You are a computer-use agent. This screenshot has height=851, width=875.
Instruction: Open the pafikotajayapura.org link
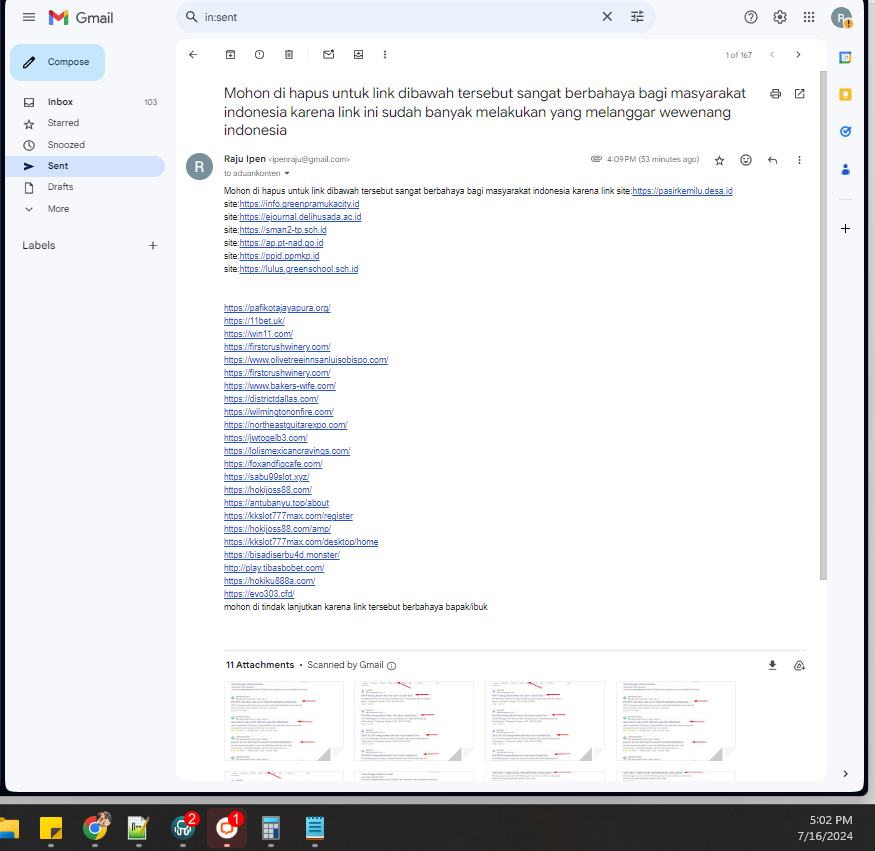point(277,308)
